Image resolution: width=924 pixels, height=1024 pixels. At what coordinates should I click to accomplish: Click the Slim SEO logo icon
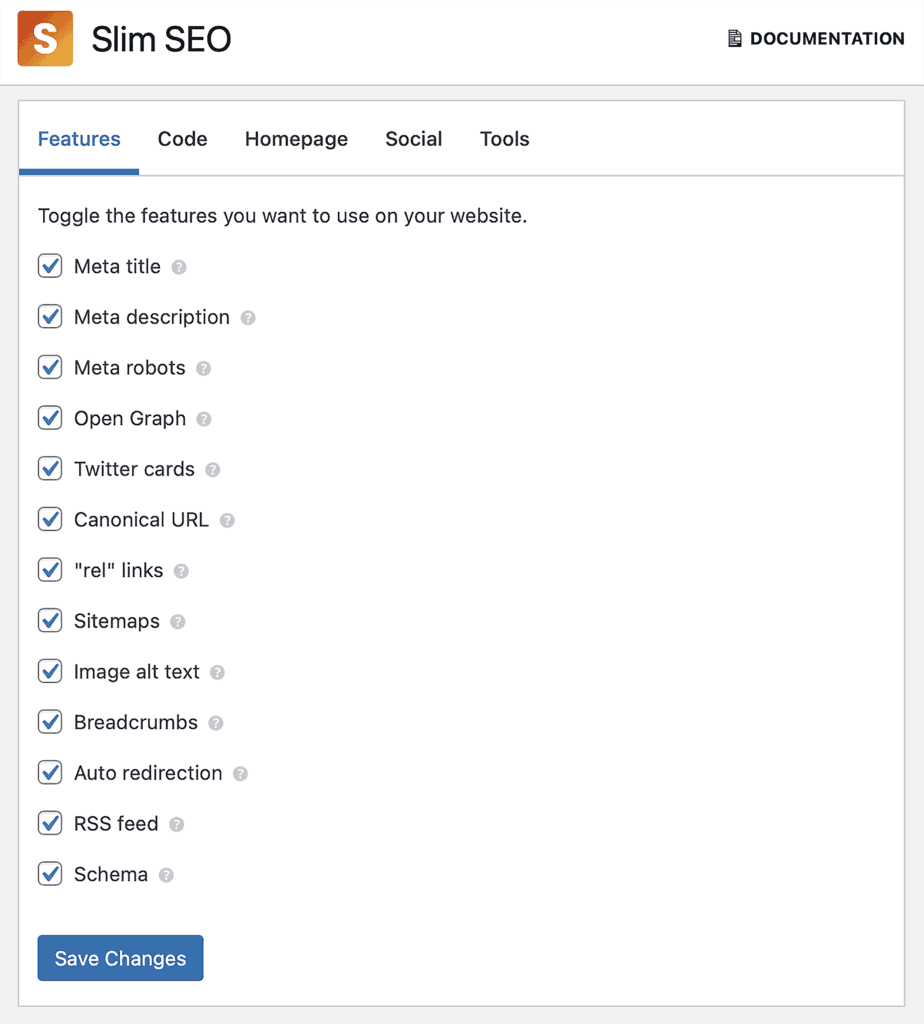click(x=45, y=39)
